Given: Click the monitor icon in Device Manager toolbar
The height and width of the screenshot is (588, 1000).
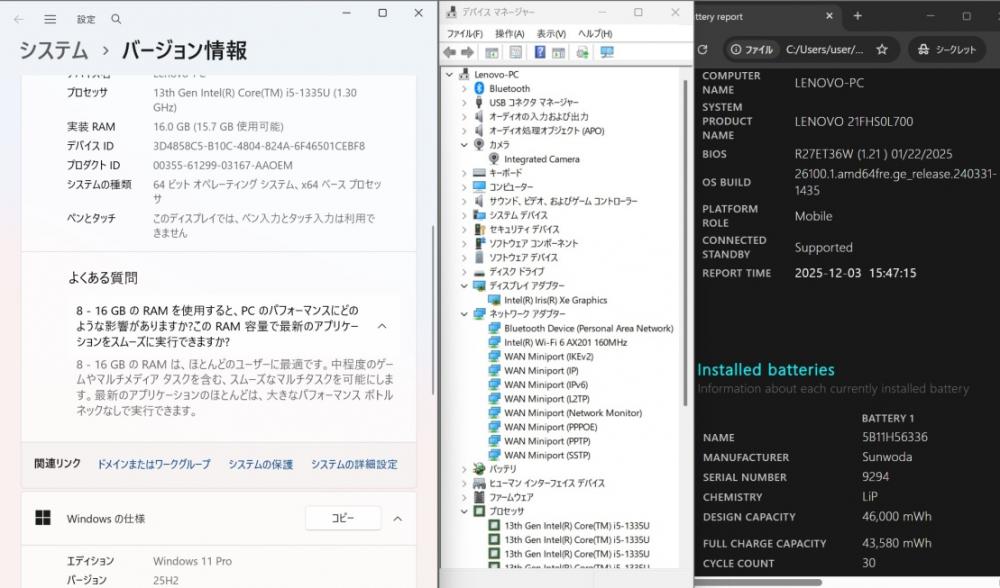Looking at the screenshot, I should point(607,52).
